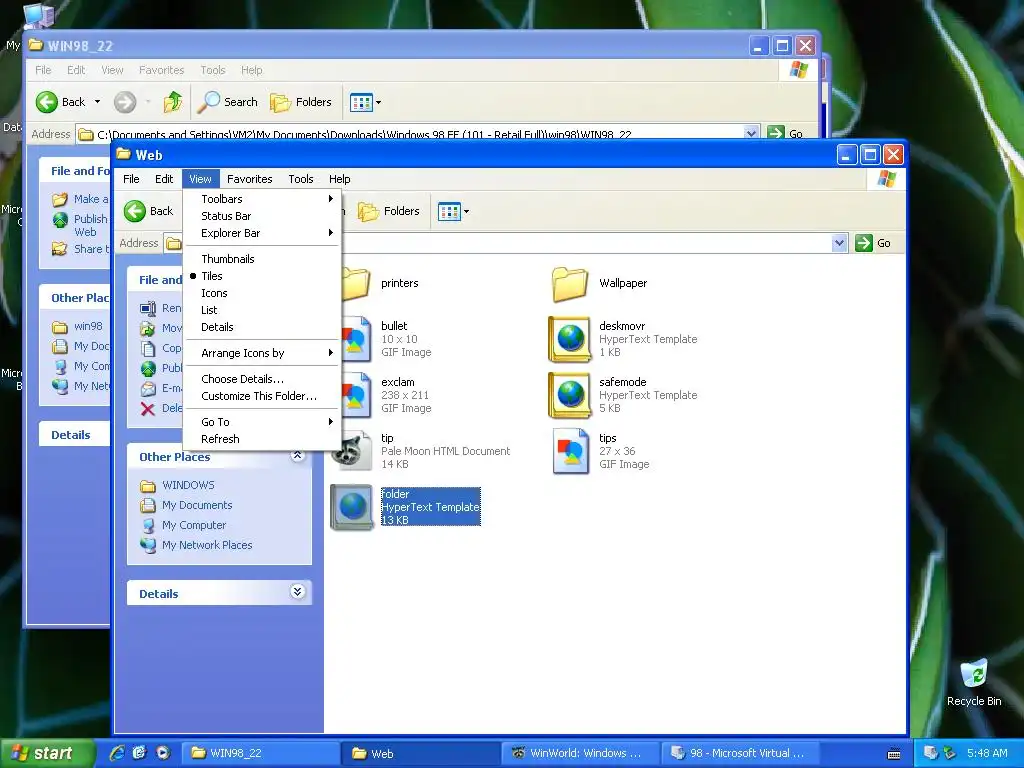Click the Start button
The height and width of the screenshot is (768, 1024).
[x=47, y=753]
